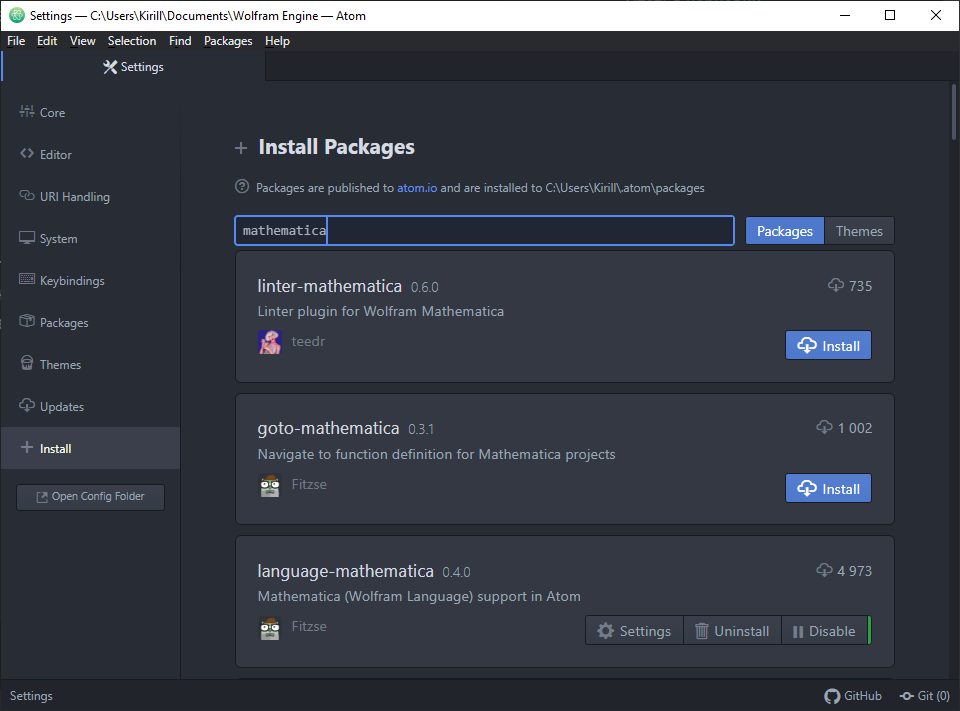Click the Updates cloud download icon
Image resolution: width=960 pixels, height=711 pixels.
point(27,405)
